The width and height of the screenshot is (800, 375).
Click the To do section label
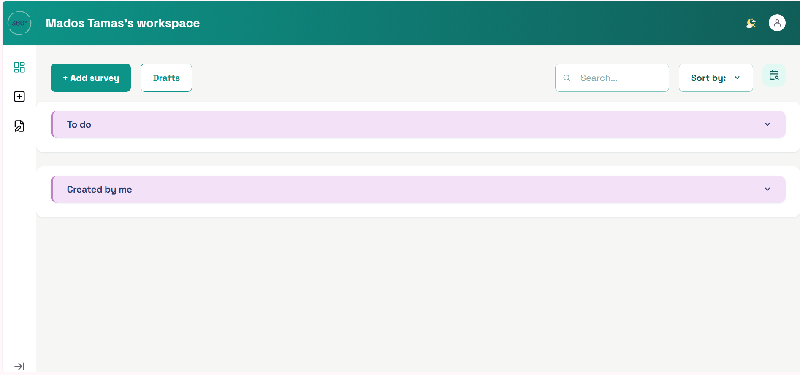pos(79,124)
